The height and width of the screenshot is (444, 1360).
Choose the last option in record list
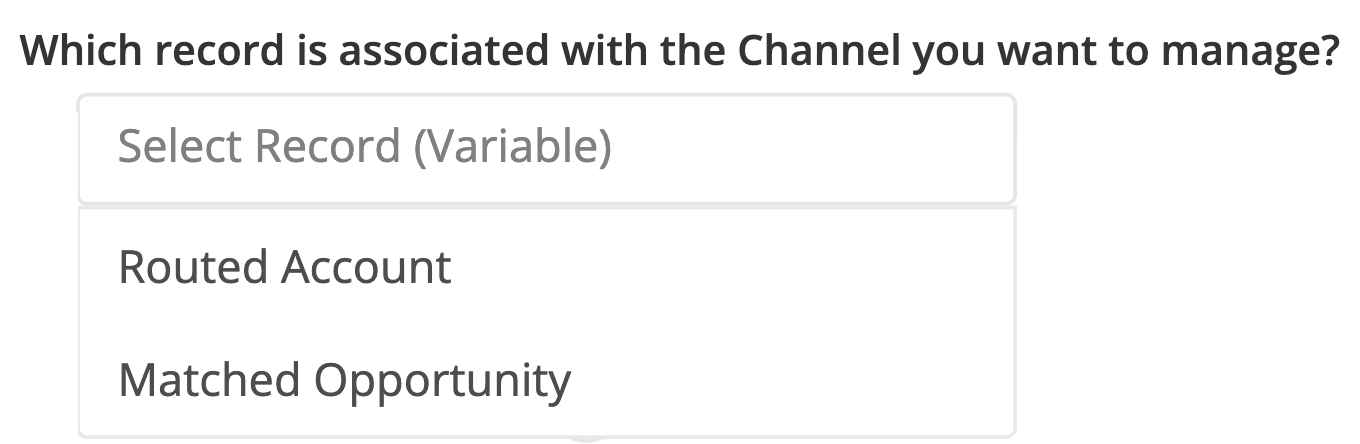tap(345, 381)
